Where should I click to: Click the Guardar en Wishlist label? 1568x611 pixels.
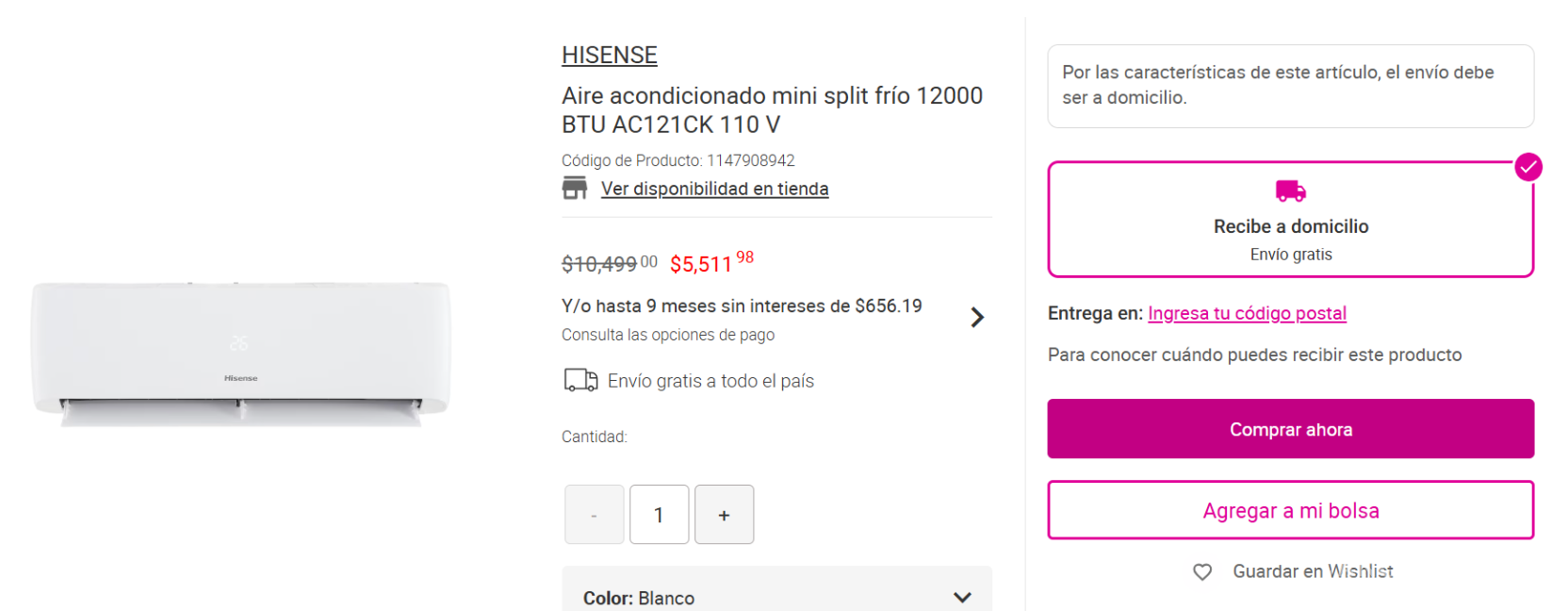tap(1312, 571)
